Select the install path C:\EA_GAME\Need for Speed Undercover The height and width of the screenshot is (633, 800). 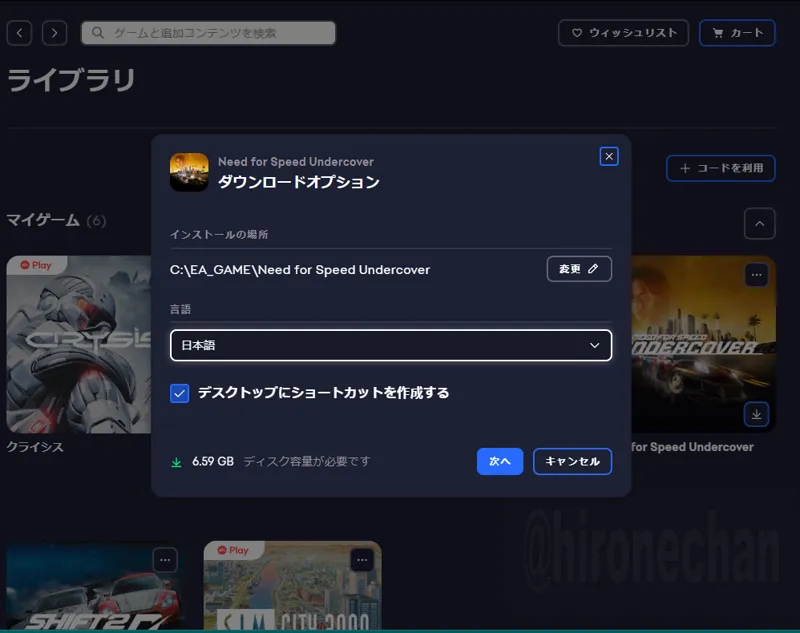[x=300, y=270]
